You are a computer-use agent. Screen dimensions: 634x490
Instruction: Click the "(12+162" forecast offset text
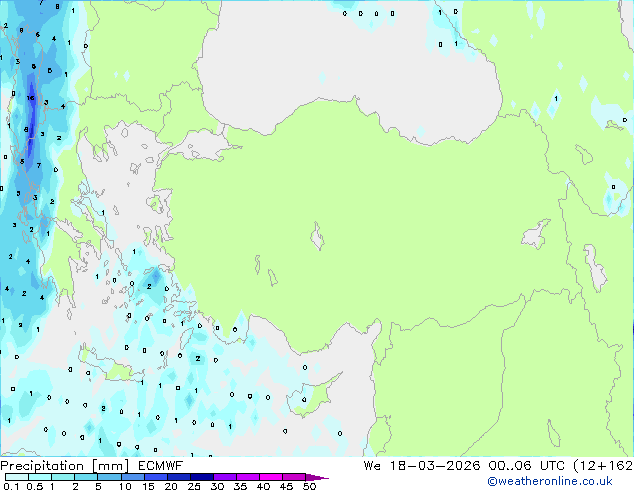pos(603,466)
